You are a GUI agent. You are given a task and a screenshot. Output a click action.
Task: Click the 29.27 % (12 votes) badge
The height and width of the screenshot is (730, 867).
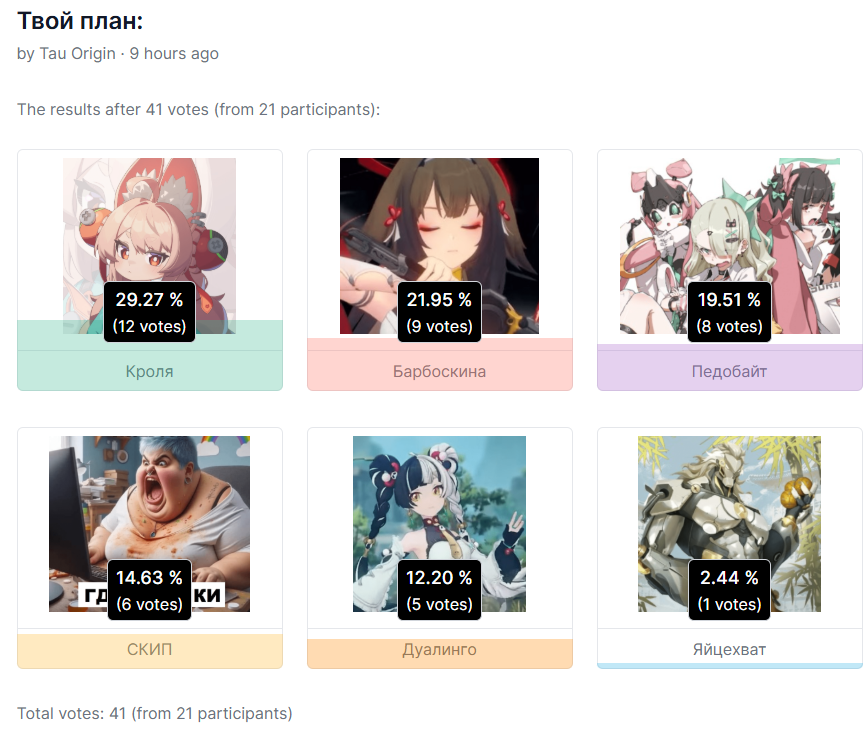pos(149,312)
